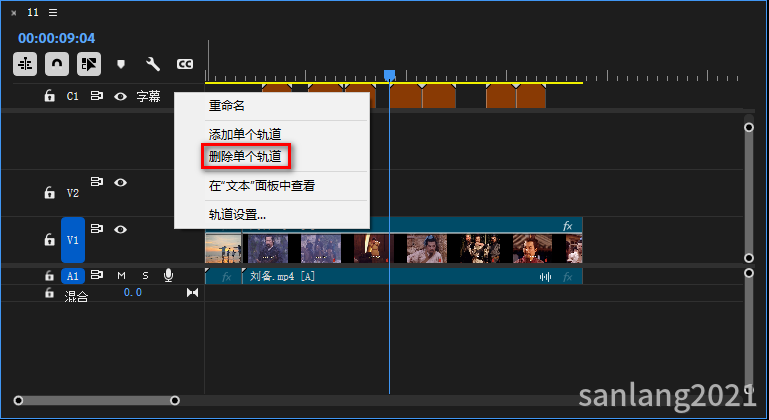769x420 pixels.
Task: Open timeline display settings wrench
Action: [x=153, y=64]
